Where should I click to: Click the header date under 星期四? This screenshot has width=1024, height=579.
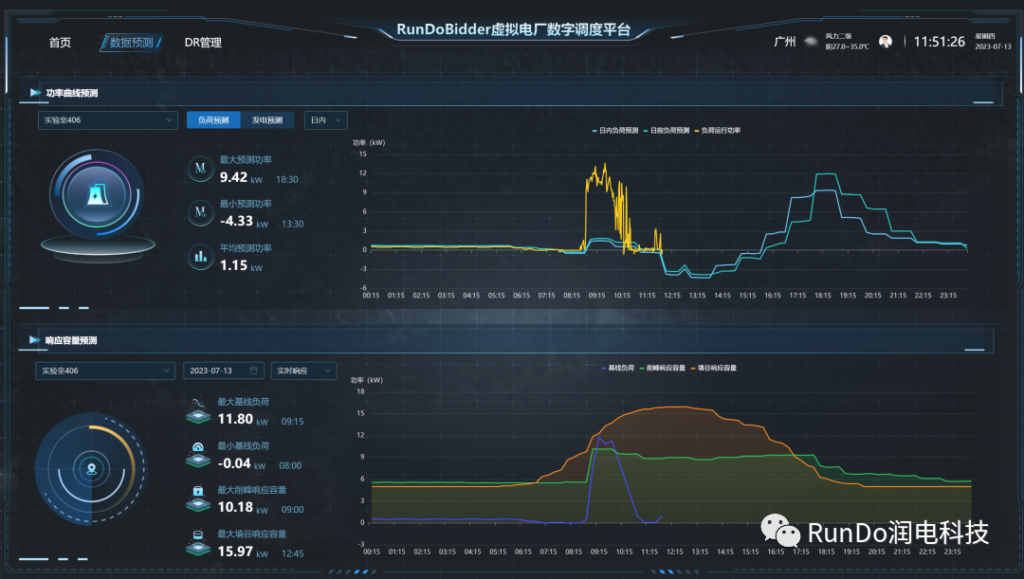tap(993, 46)
